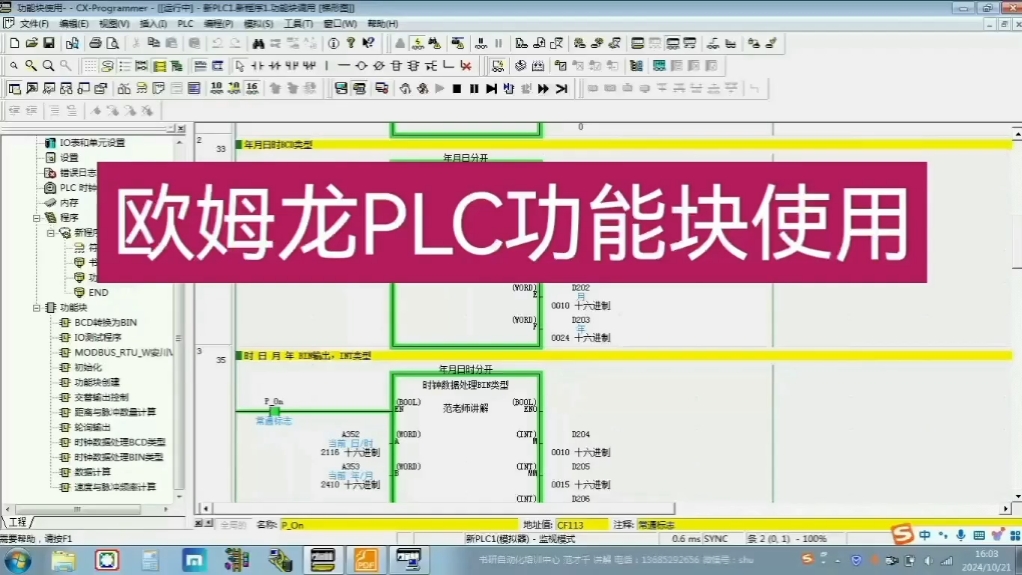
Task: Insert a new coil
Action: 361,66
